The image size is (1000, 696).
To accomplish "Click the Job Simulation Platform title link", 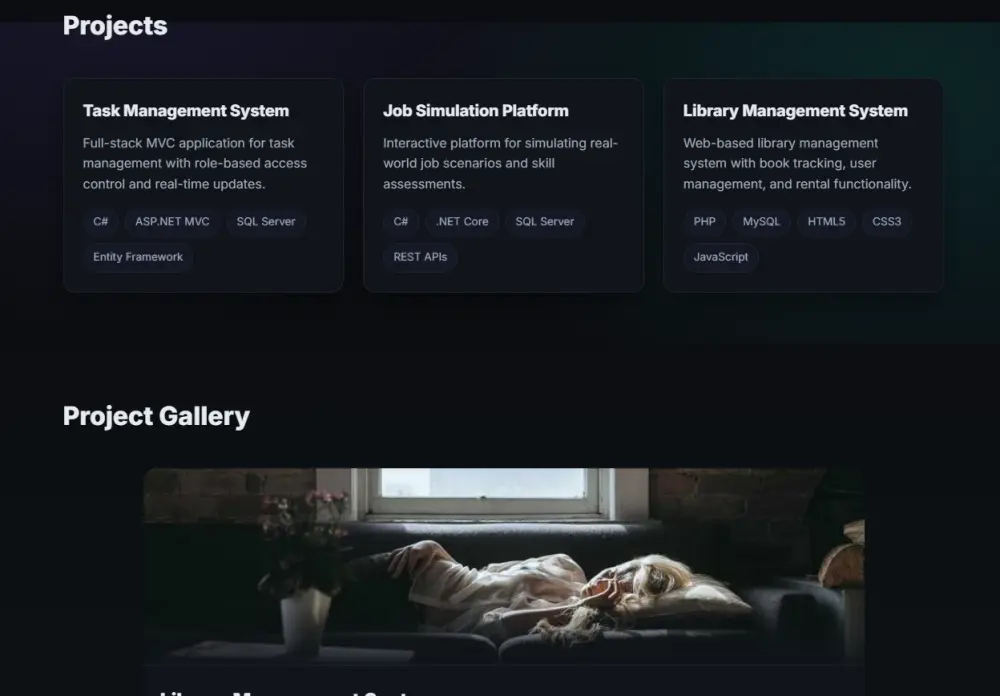I will click(475, 111).
